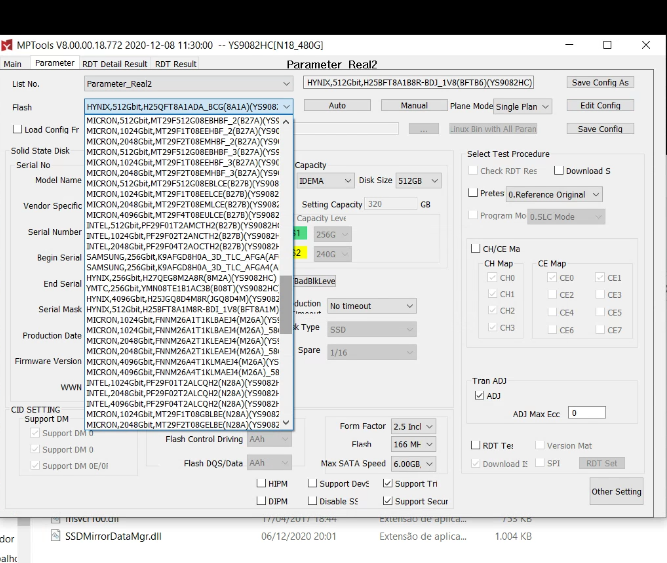Expand the Max SATA Speed 6.00GB dropdown
This screenshot has height=563, width=667.
(x=413, y=464)
